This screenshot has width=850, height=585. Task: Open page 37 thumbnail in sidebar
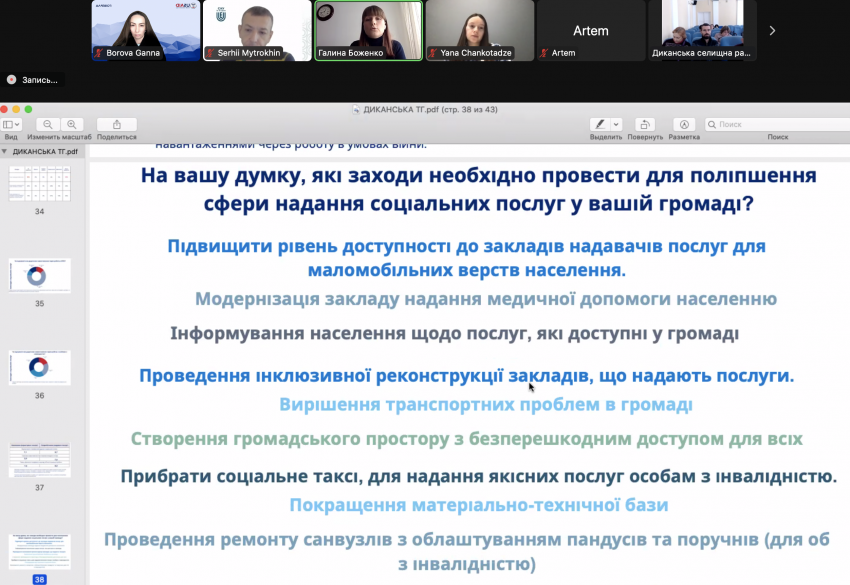(40, 460)
